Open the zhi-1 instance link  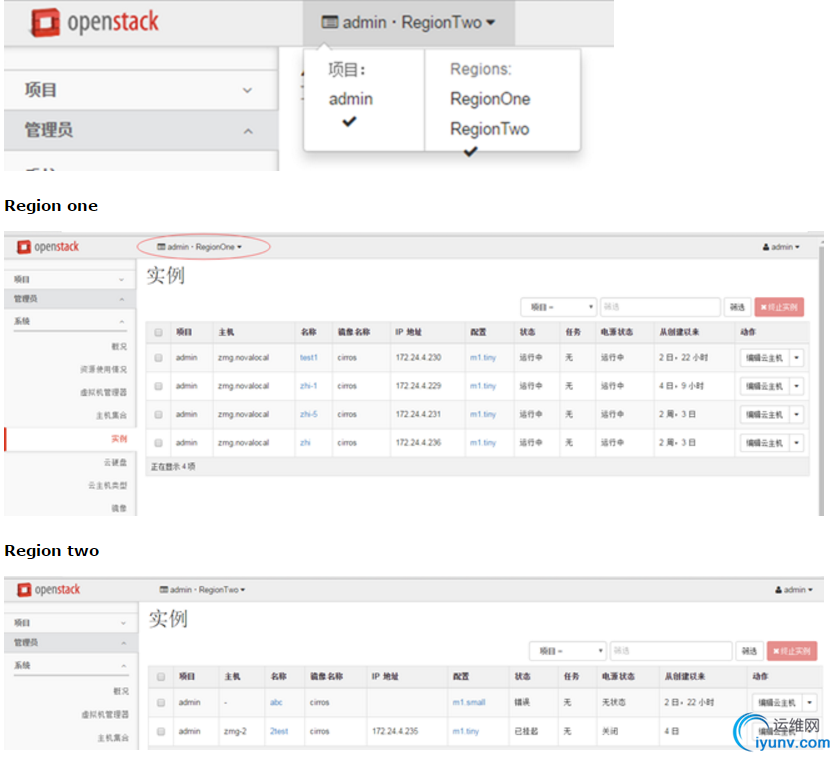coord(309,386)
